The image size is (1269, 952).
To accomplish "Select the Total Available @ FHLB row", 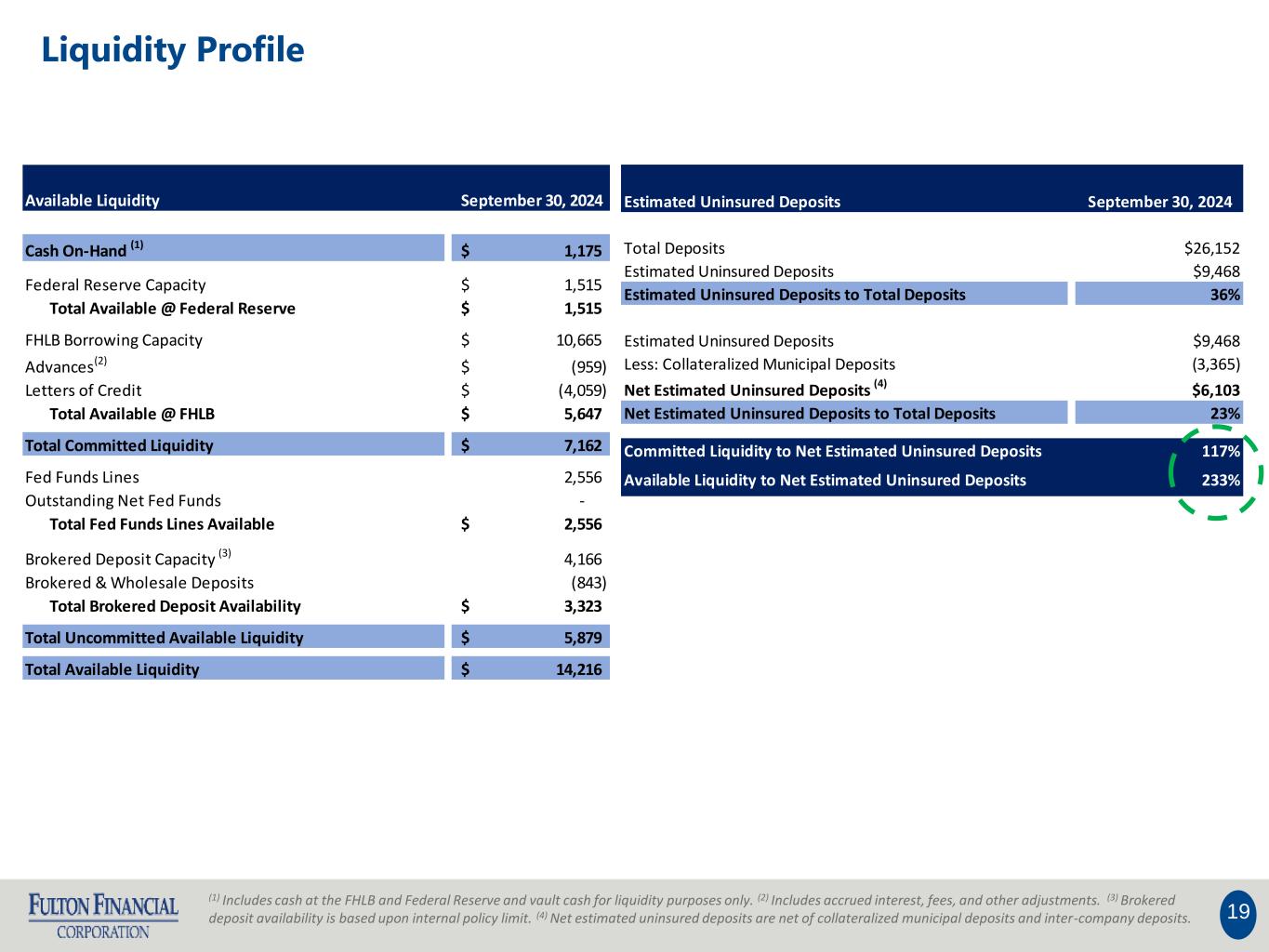I will coord(132,414).
